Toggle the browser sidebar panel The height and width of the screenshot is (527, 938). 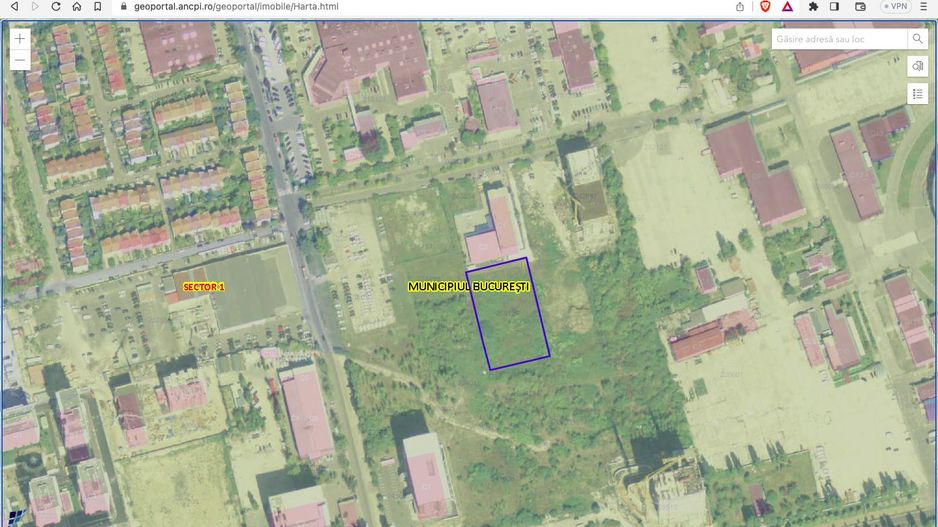(x=835, y=6)
